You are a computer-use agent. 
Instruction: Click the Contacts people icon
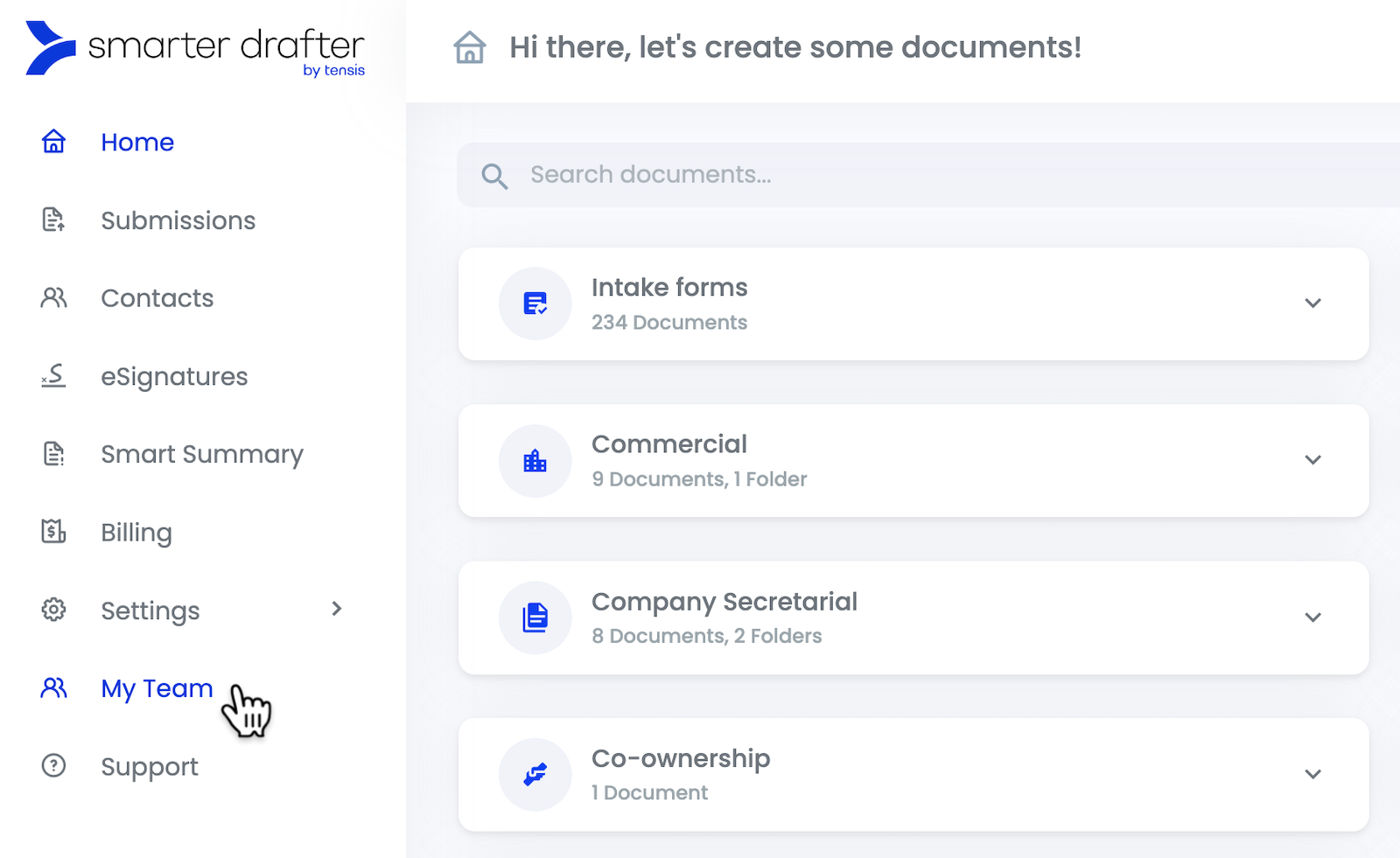pos(52,297)
